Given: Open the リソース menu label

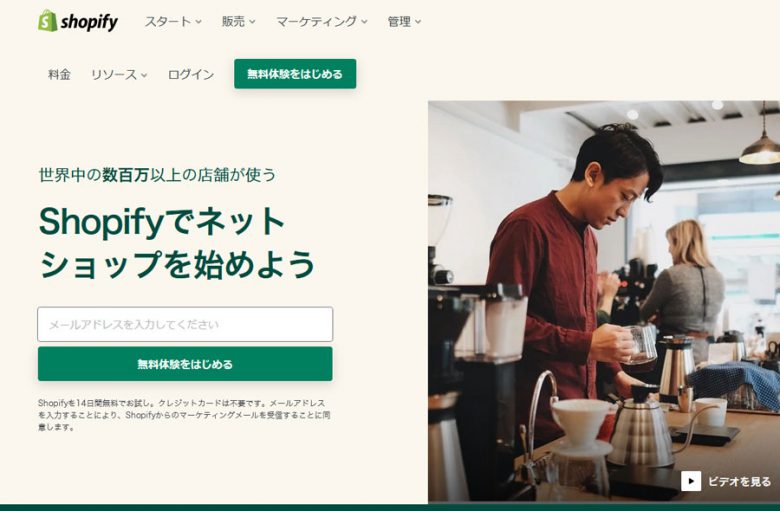Looking at the screenshot, I should [114, 75].
